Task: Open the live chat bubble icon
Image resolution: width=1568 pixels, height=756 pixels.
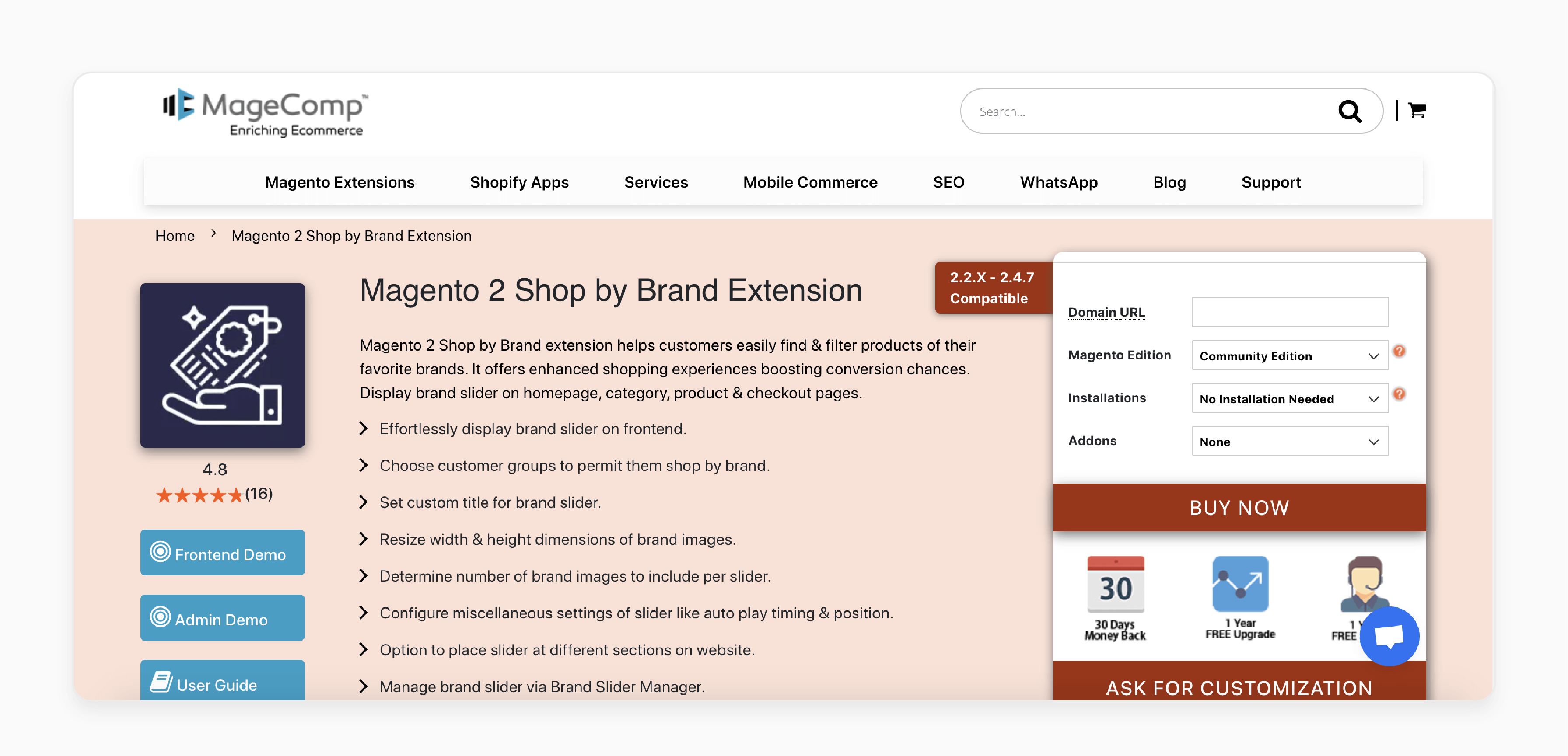Action: click(1389, 636)
